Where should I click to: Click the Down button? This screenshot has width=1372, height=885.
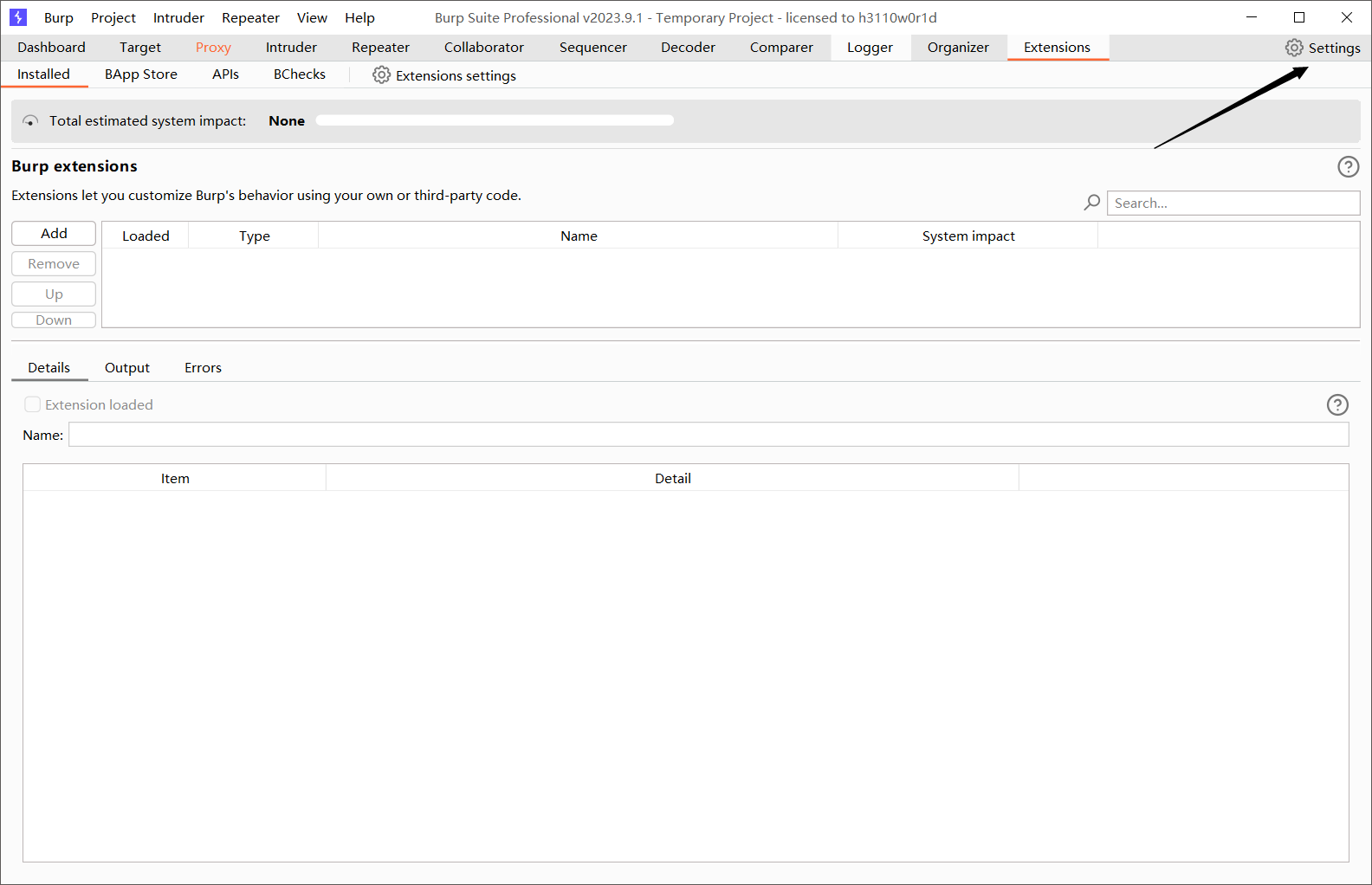54,320
